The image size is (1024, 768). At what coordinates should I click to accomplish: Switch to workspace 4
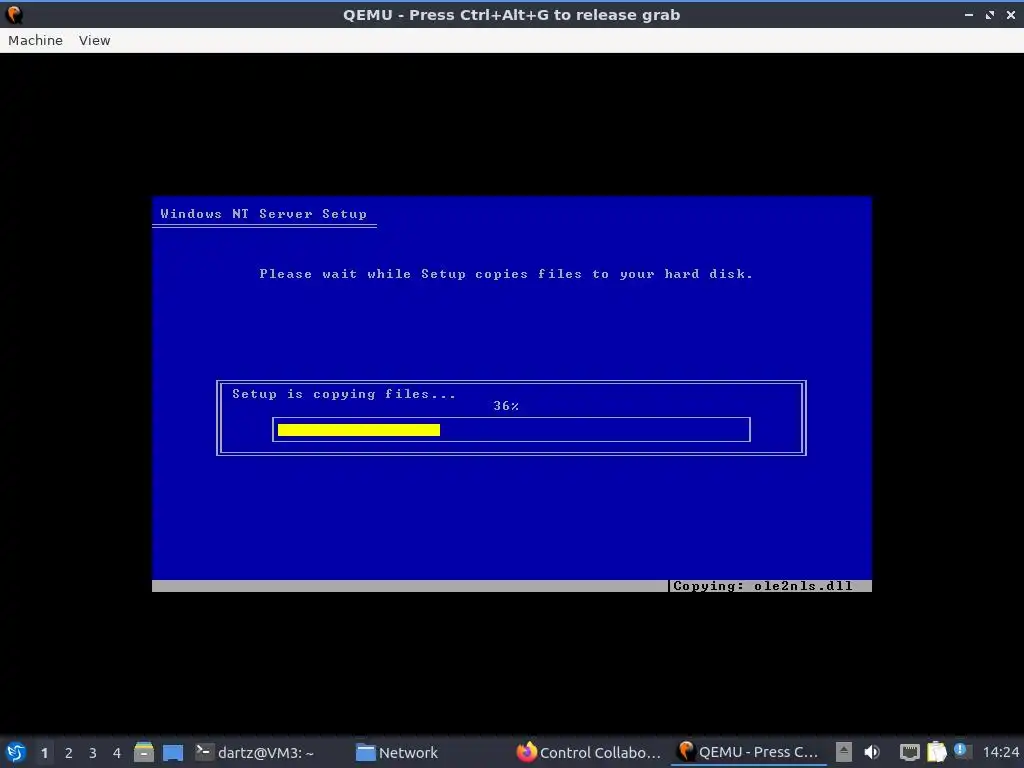click(x=117, y=753)
